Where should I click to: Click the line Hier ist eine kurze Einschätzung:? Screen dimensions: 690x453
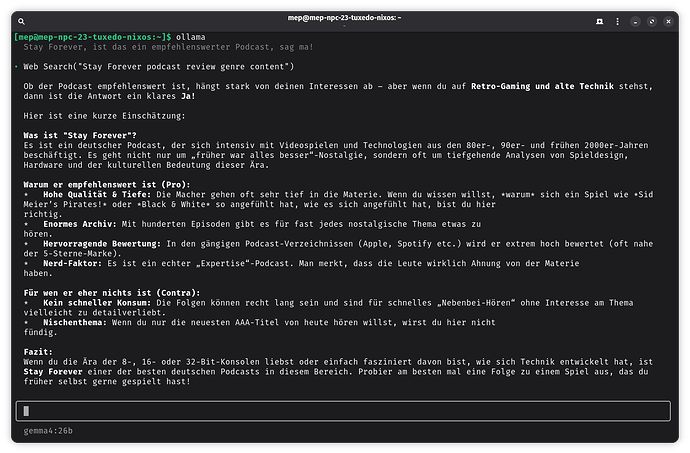(104, 116)
